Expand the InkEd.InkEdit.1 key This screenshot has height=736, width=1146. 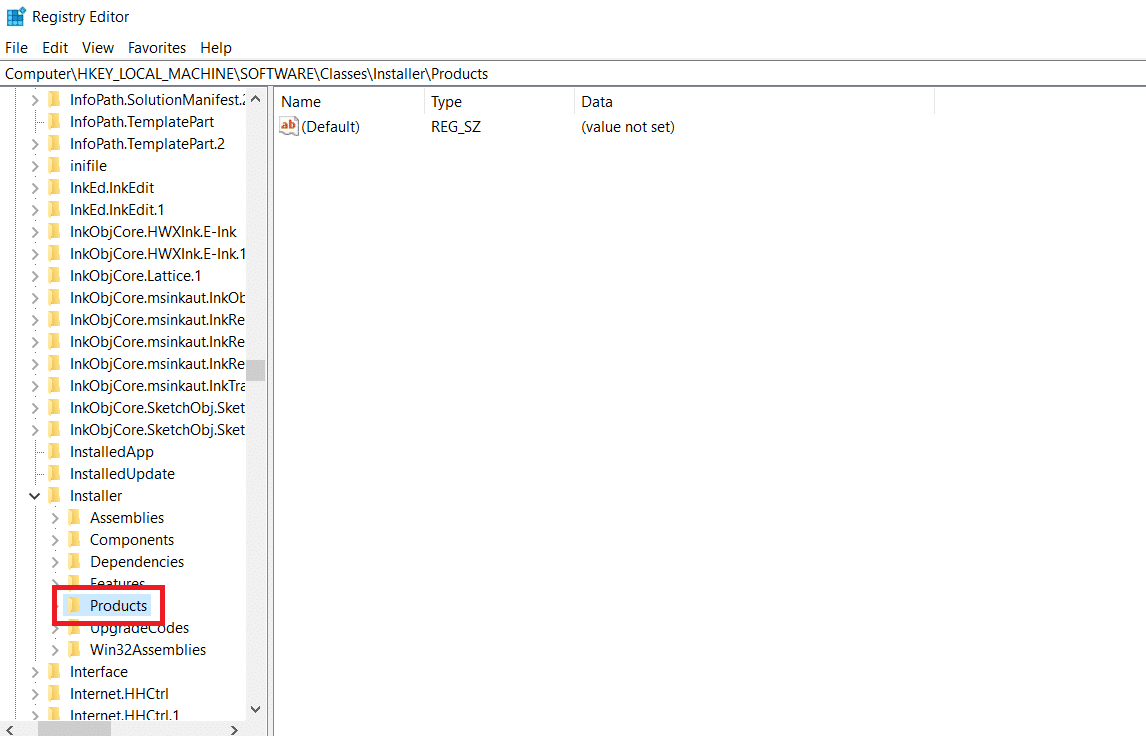(34, 210)
